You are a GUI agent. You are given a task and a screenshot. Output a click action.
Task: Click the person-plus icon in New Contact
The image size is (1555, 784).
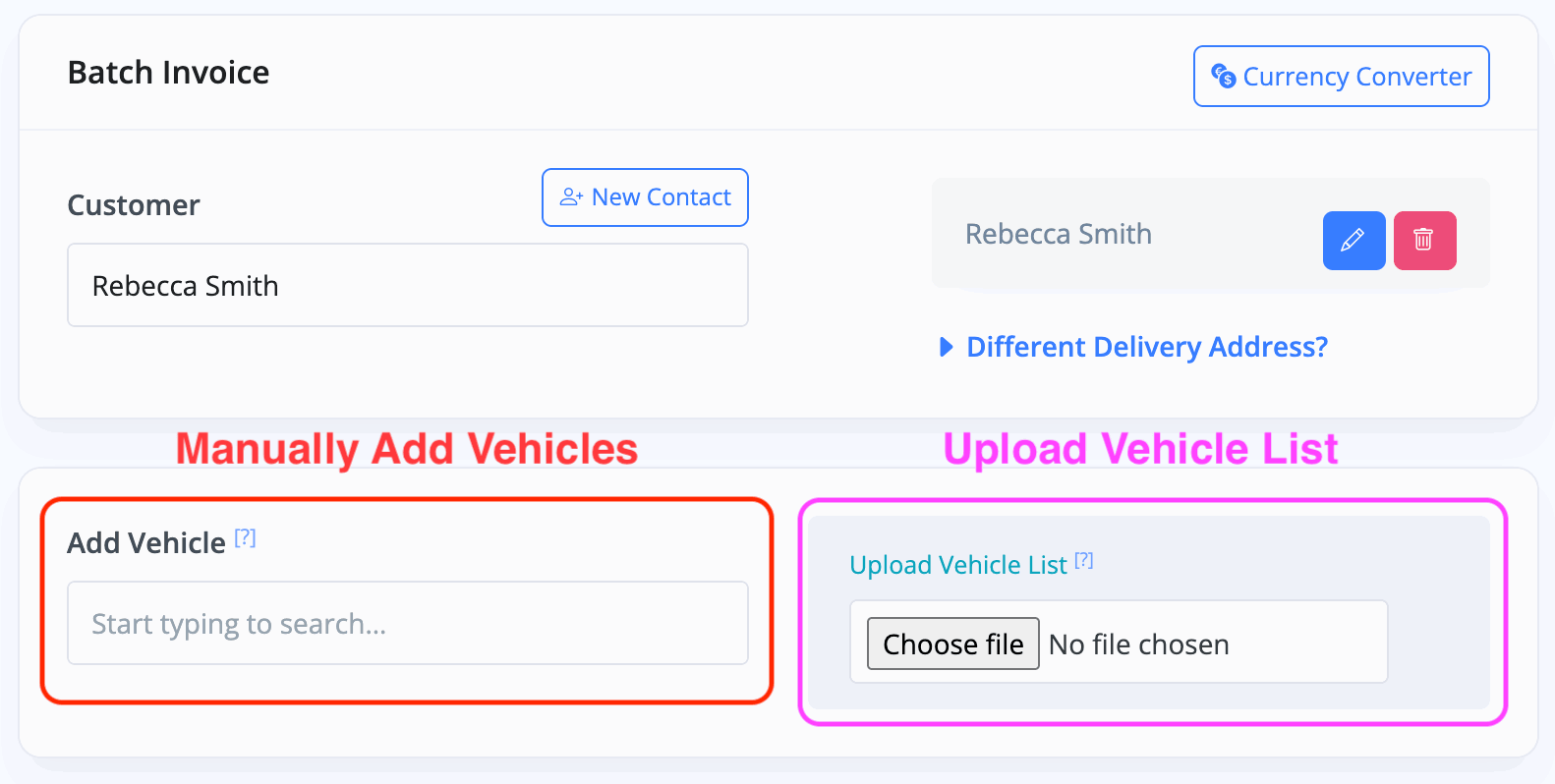point(571,197)
